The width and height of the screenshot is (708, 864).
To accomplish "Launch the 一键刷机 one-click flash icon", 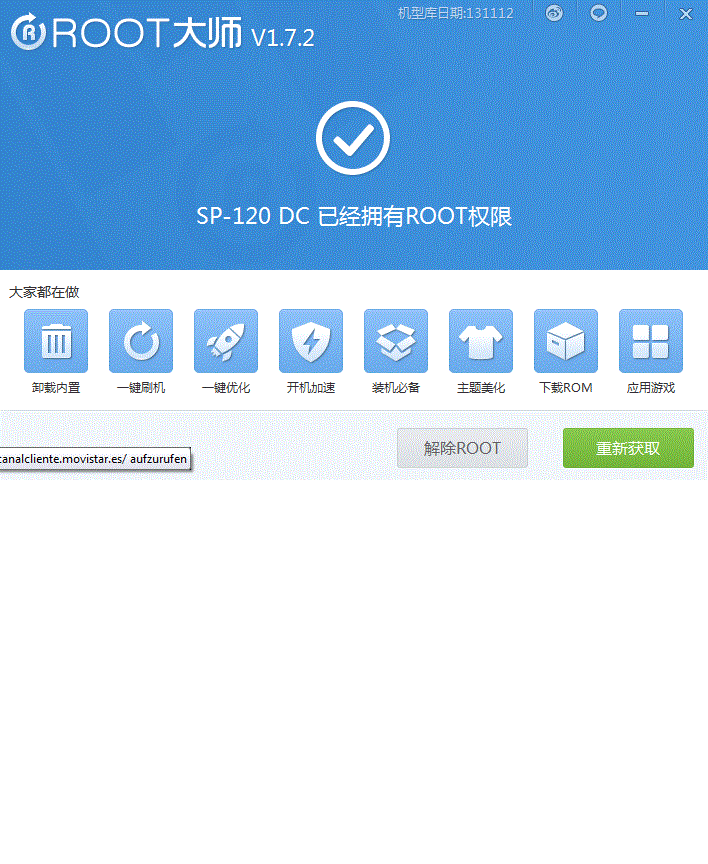I will 141,341.
